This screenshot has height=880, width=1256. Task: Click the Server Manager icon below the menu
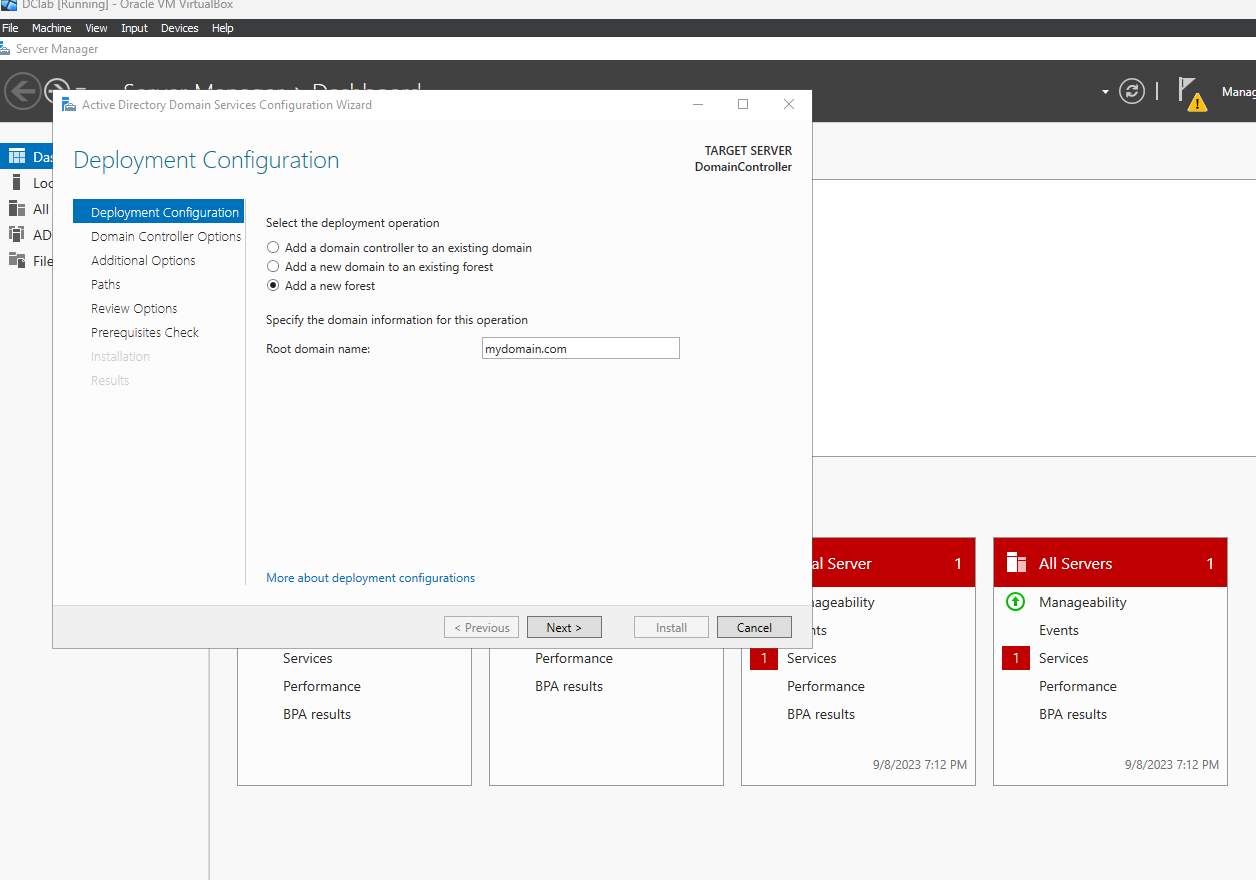(x=8, y=48)
